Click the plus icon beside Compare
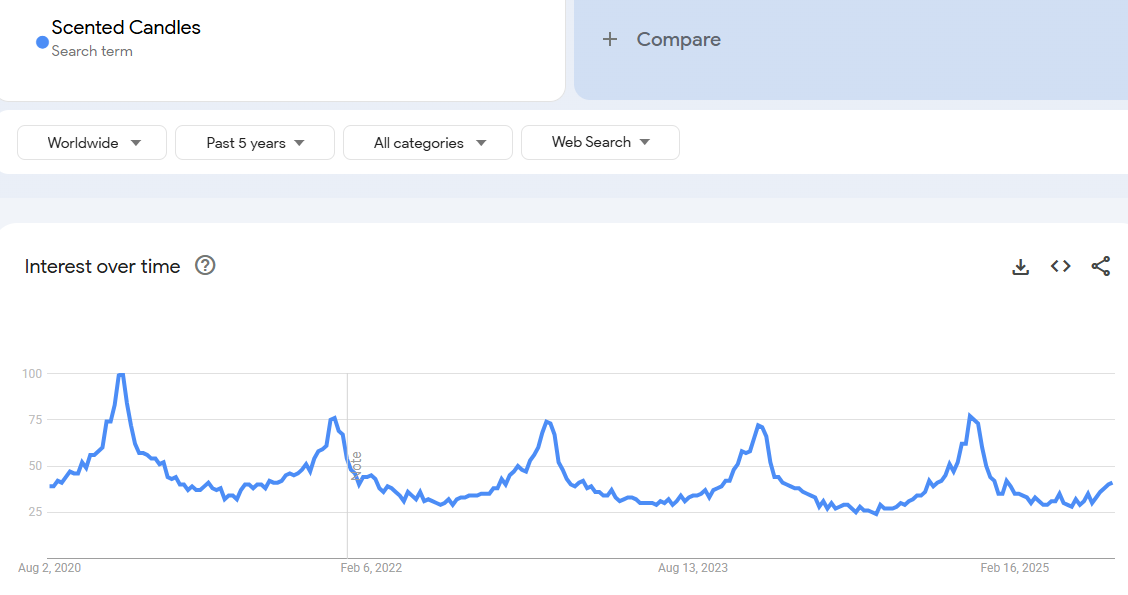The height and width of the screenshot is (595, 1128). coord(610,40)
